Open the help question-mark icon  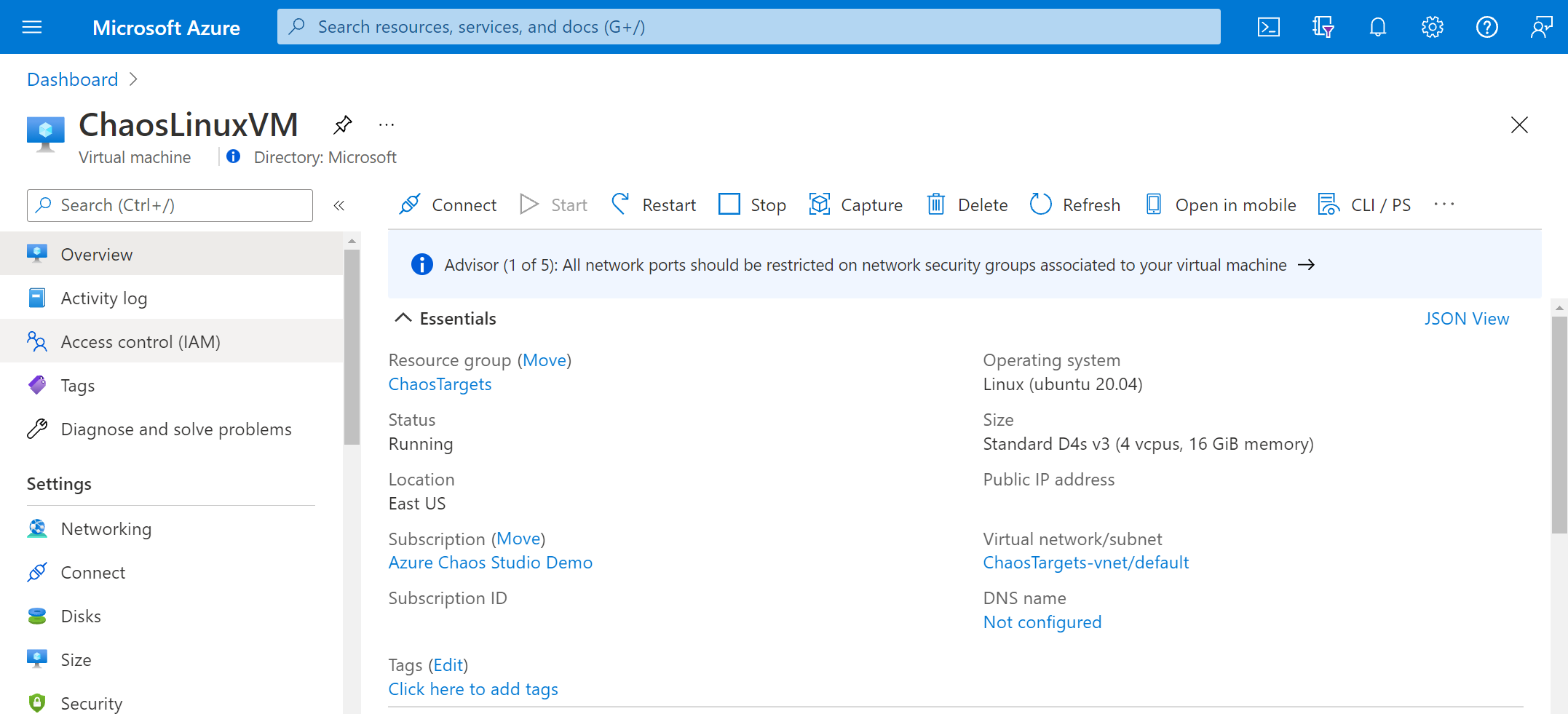pos(1486,27)
